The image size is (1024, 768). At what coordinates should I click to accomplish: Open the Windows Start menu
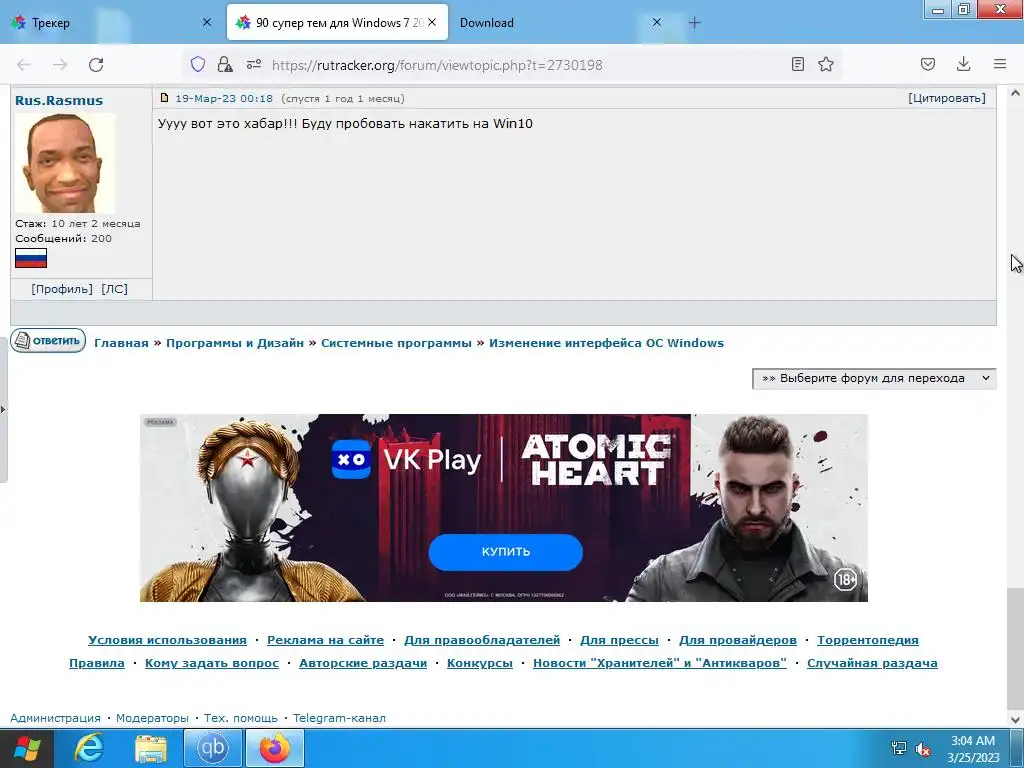click(27, 748)
